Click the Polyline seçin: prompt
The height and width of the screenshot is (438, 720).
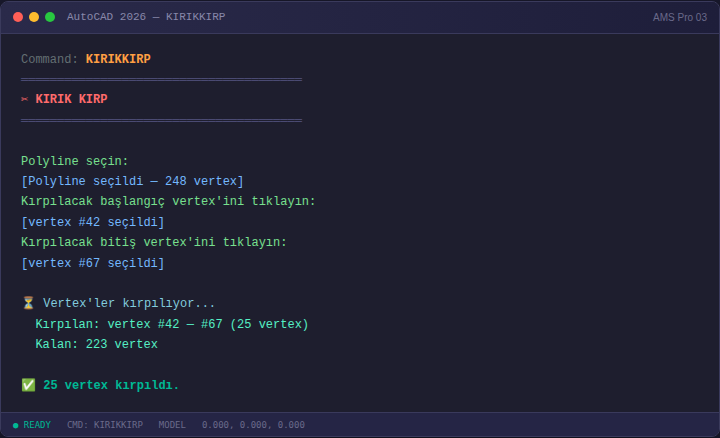click(x=74, y=161)
